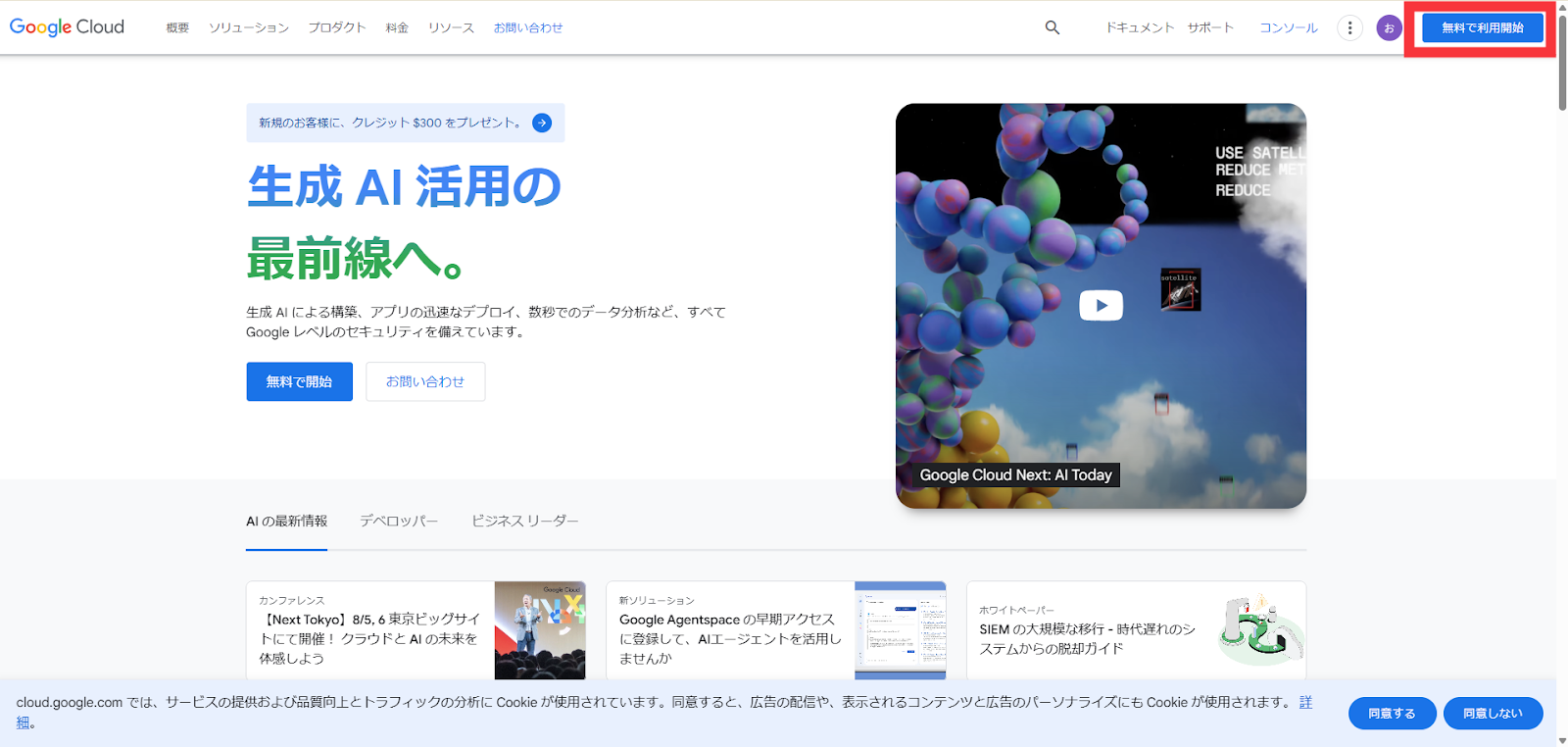Open the ソリューション menu

point(249,27)
